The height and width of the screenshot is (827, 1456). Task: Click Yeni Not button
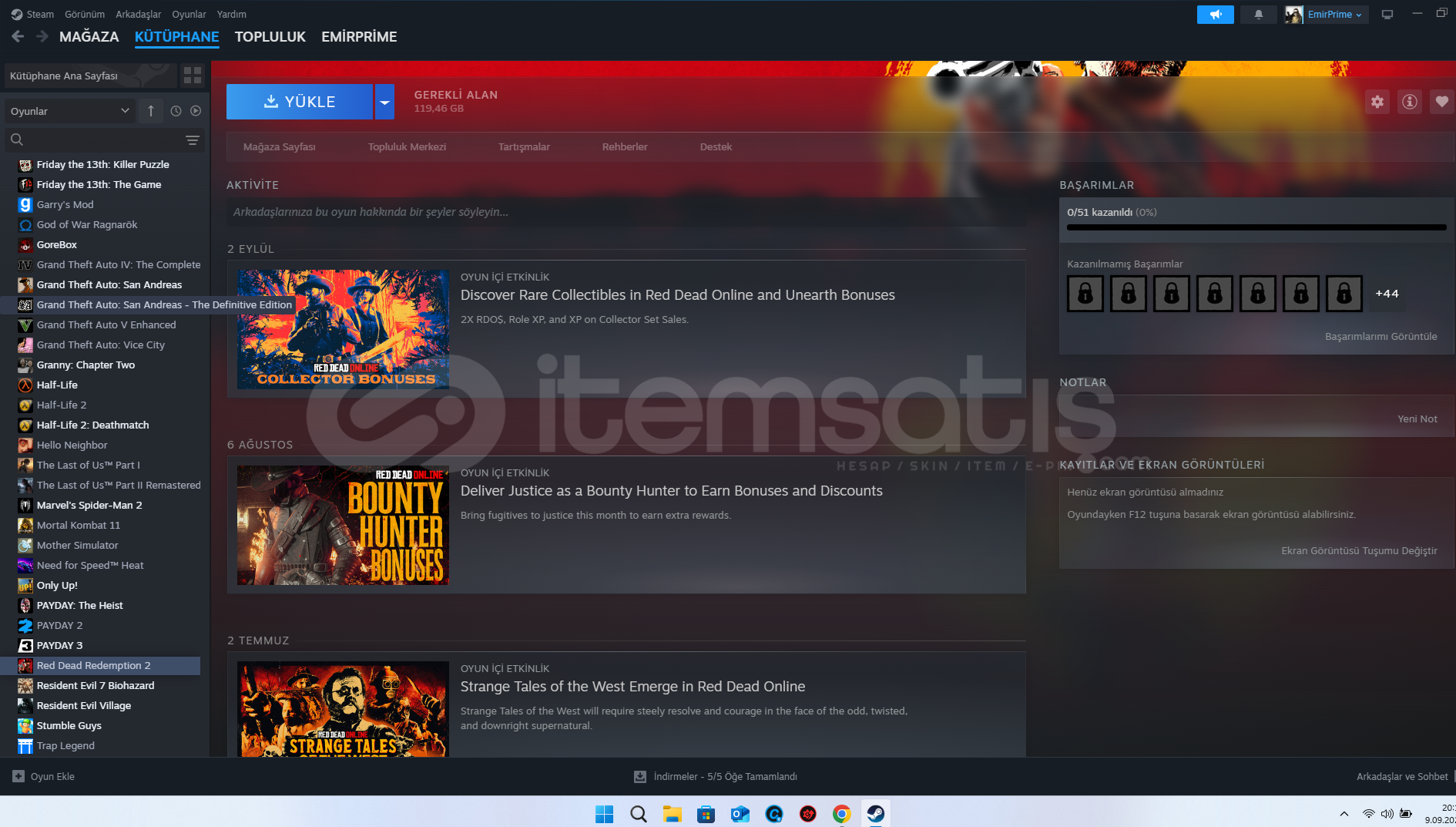click(1417, 419)
